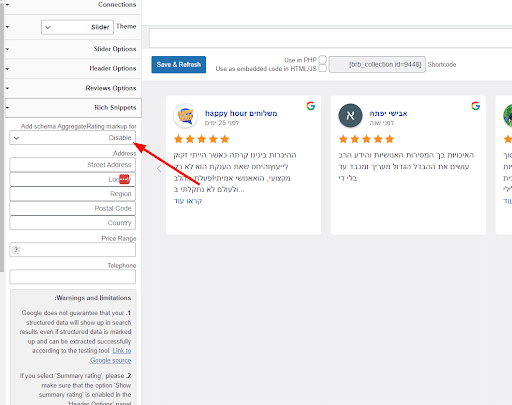Click the Price Range help question icon
512x405 pixels.
click(x=16, y=250)
